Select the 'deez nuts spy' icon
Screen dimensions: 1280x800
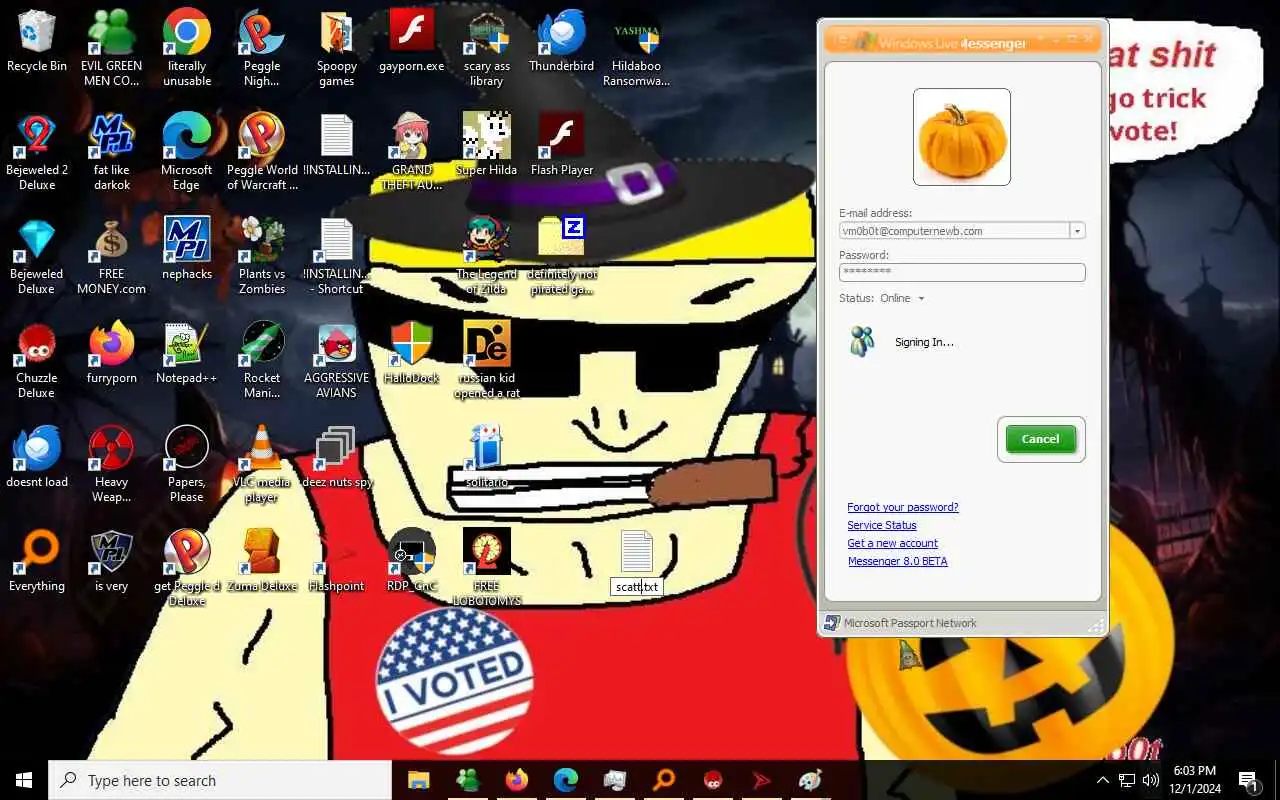pos(337,456)
